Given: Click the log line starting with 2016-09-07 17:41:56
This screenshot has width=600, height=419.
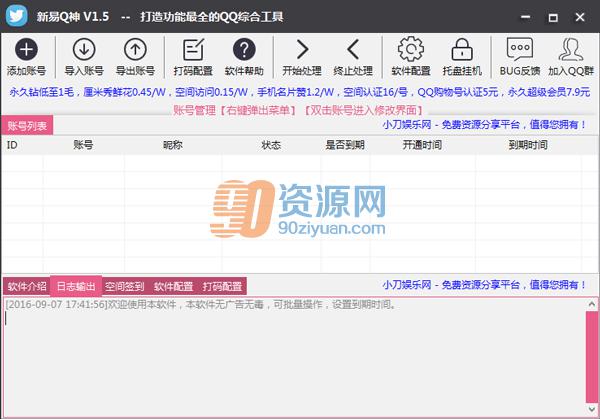Looking at the screenshot, I should click(x=201, y=305).
